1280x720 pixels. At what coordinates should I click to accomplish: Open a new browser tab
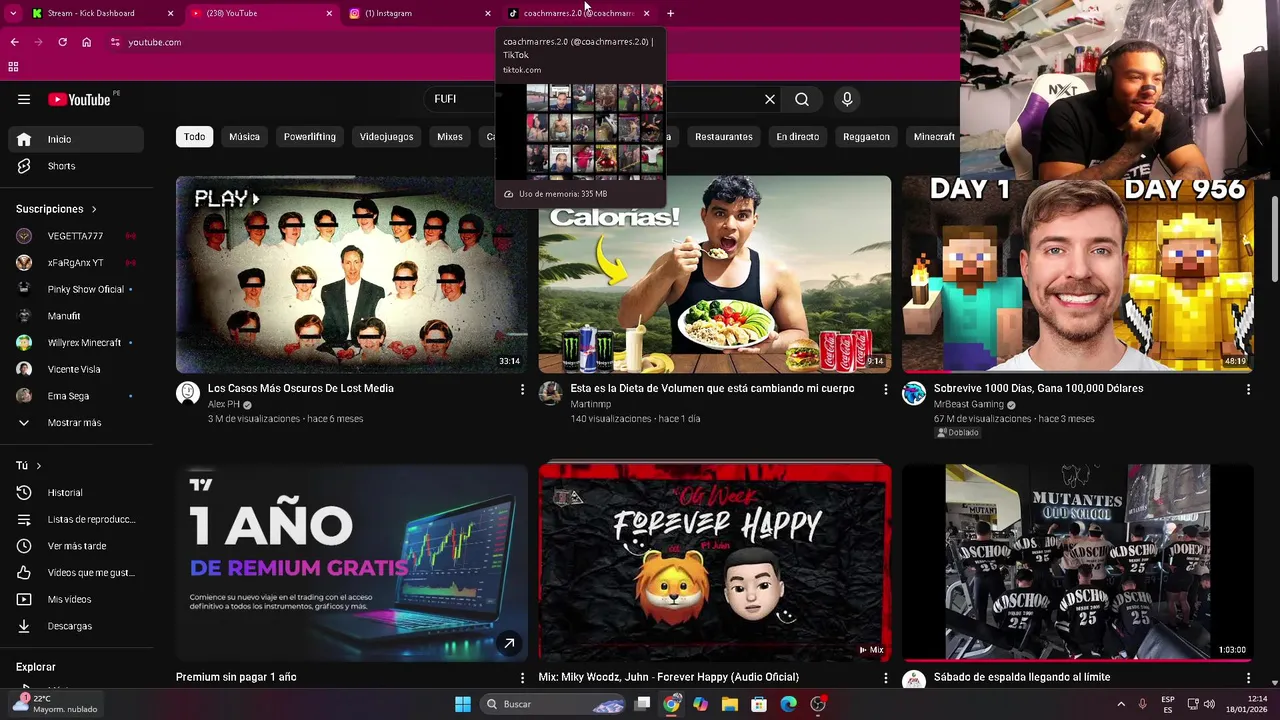point(670,14)
